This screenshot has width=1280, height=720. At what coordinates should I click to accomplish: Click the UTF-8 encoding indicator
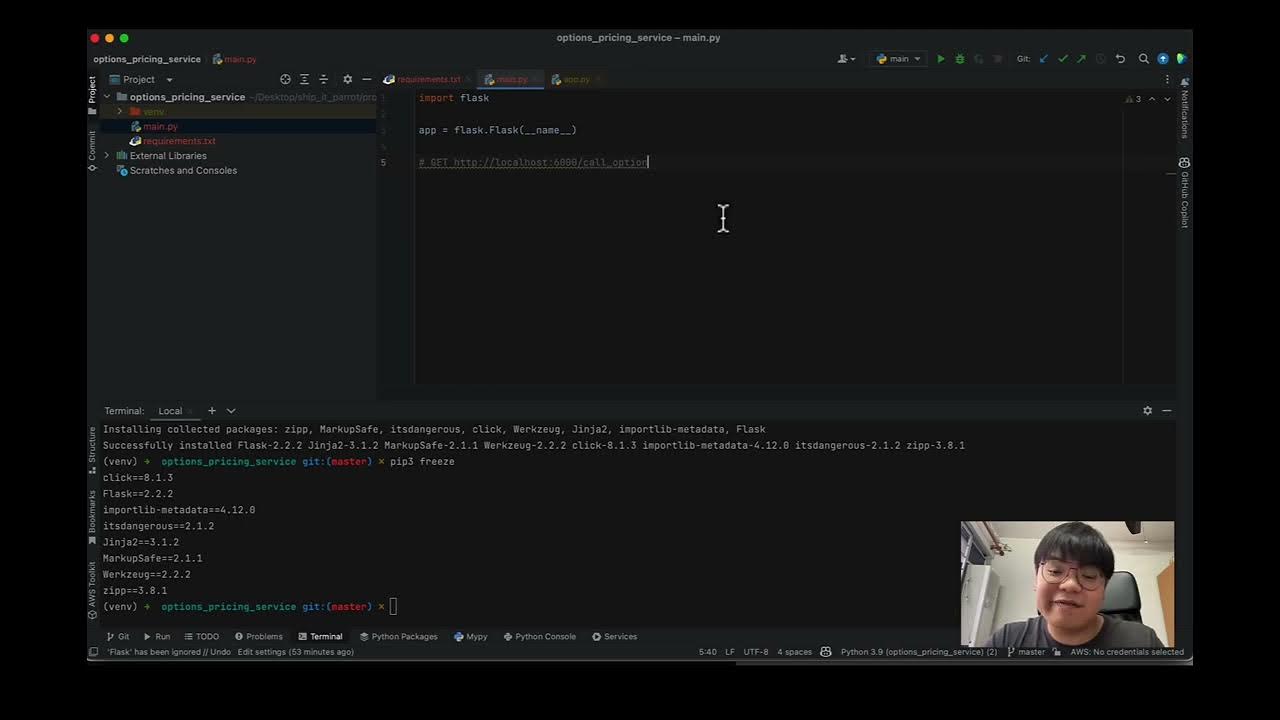pyautogui.click(x=756, y=652)
